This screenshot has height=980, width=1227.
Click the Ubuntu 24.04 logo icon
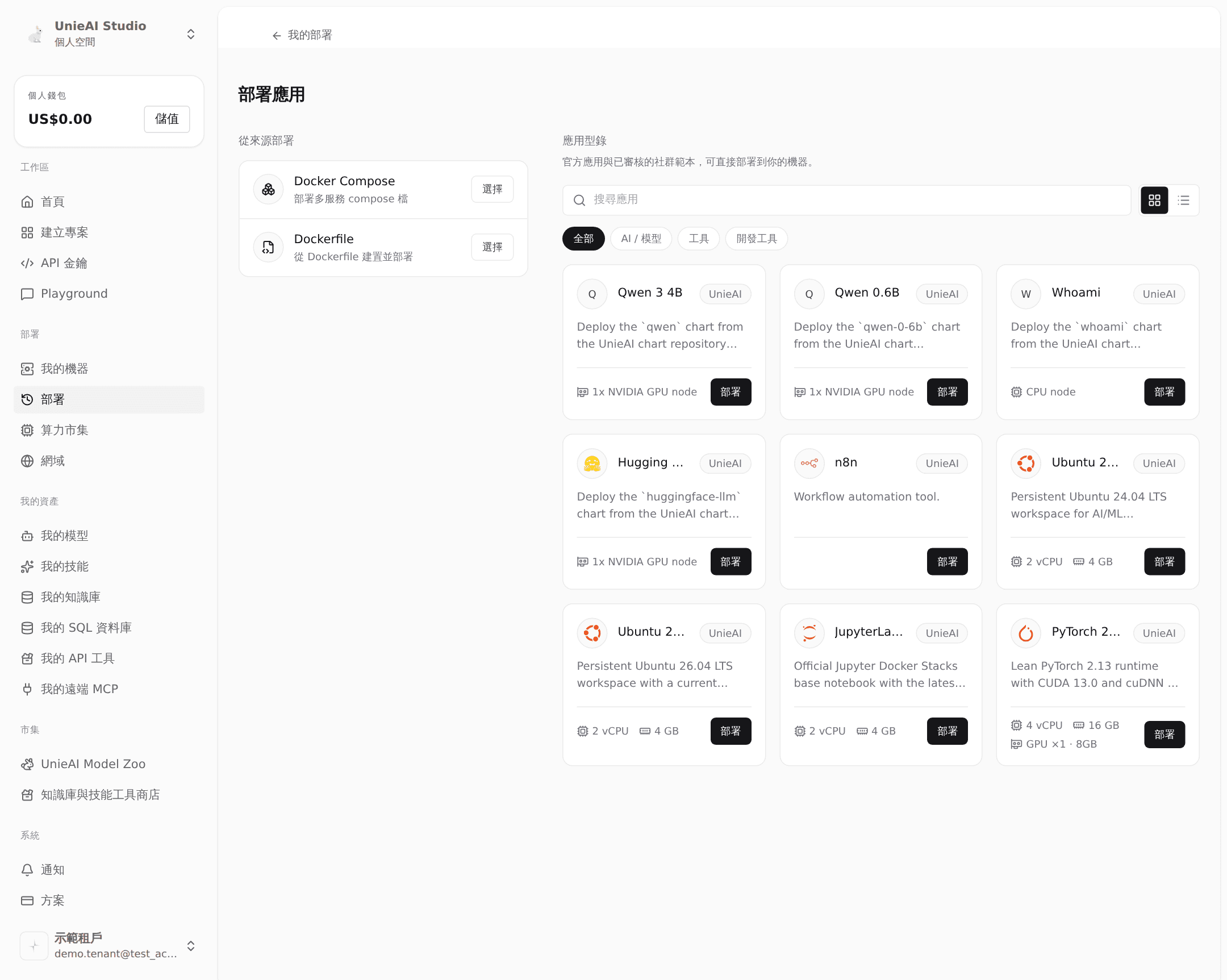click(x=1025, y=463)
